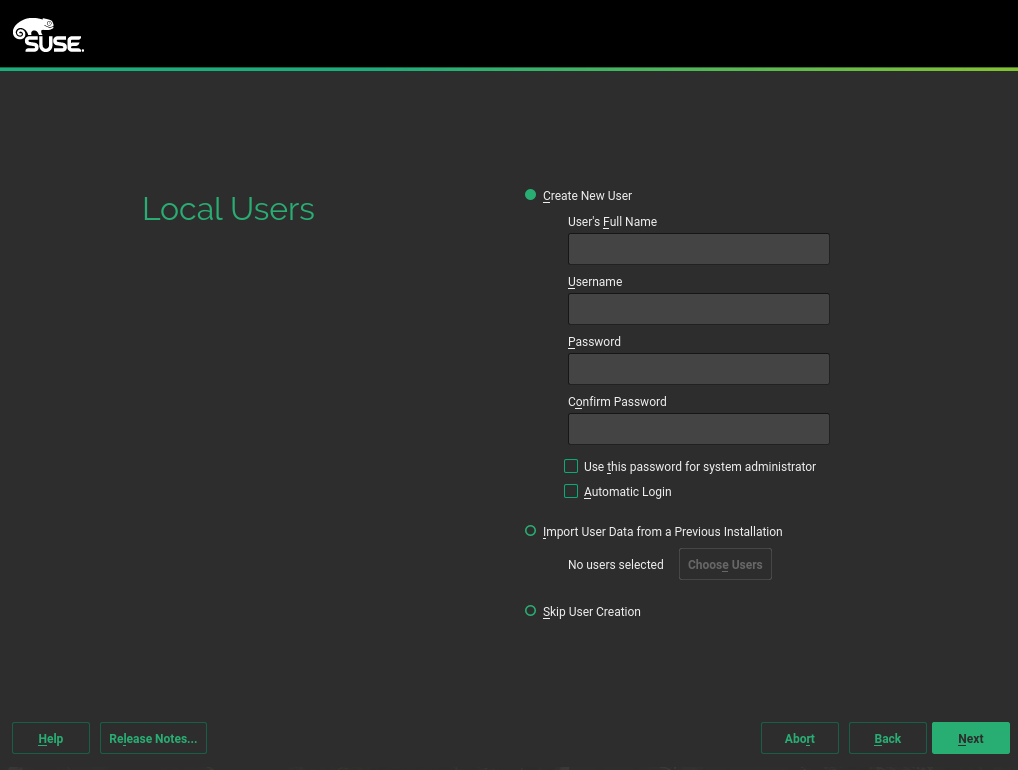Enable Use this password for system administrator
The image size is (1018, 770).
571,466
